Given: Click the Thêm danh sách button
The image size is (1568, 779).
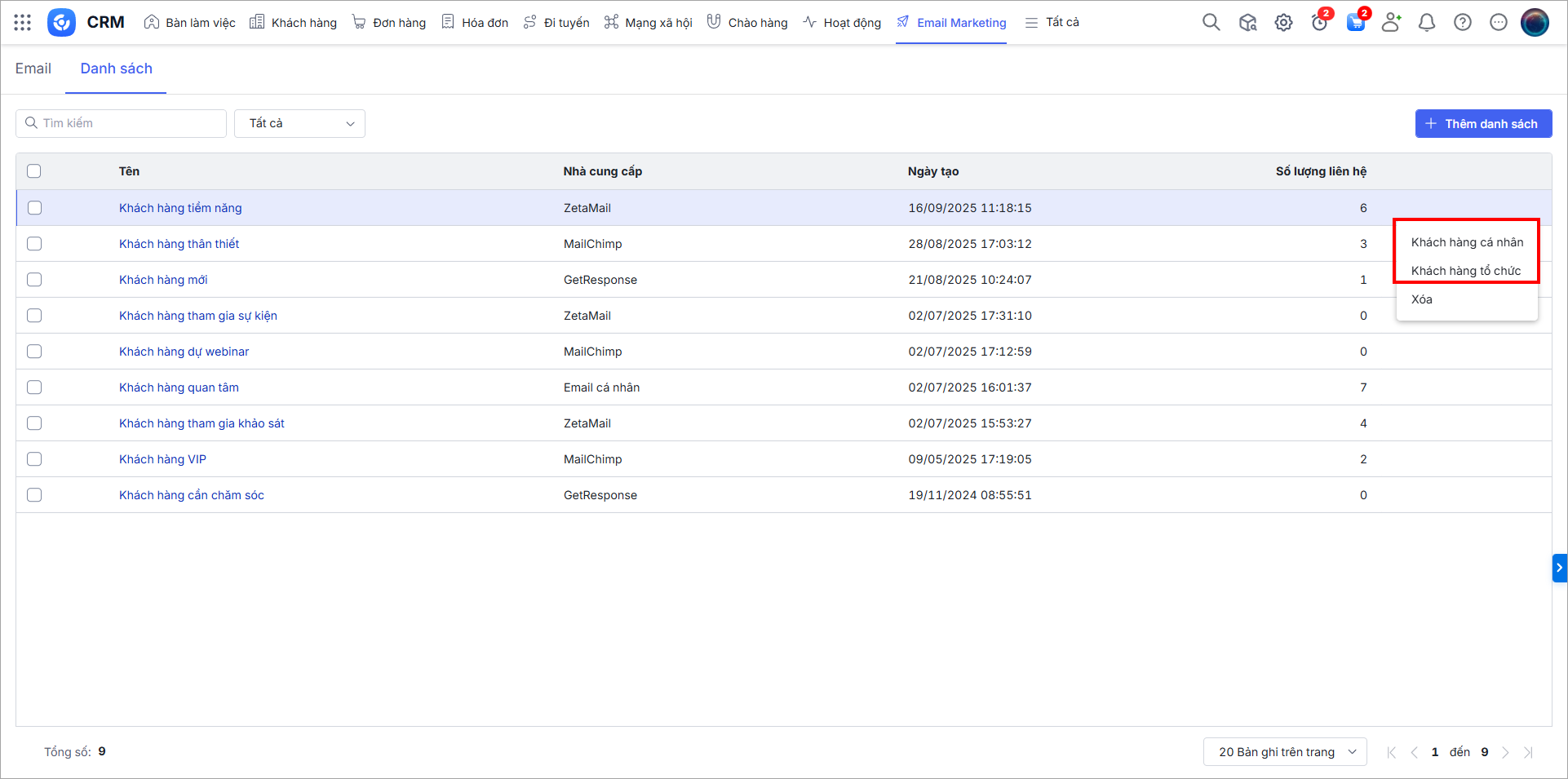Looking at the screenshot, I should coord(1482,124).
